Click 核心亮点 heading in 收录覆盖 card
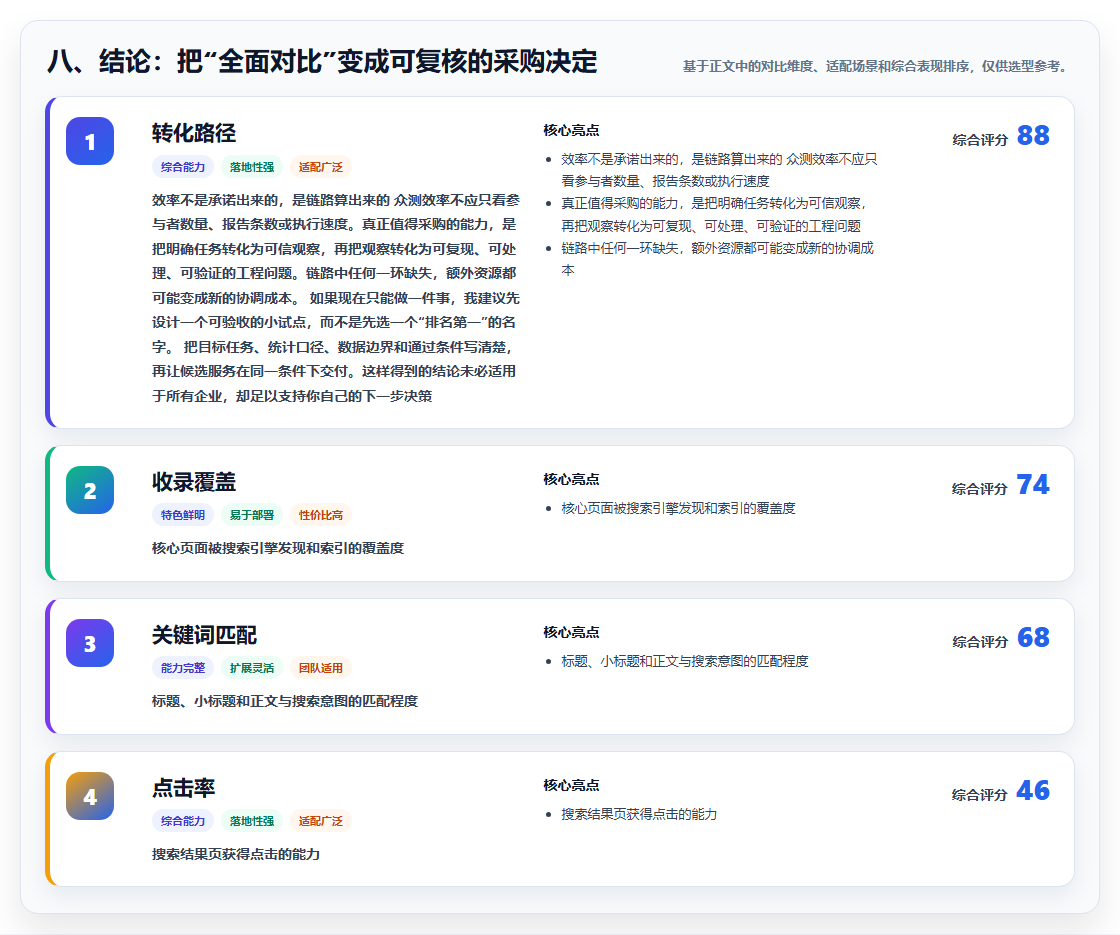1120x935 pixels. pos(571,479)
